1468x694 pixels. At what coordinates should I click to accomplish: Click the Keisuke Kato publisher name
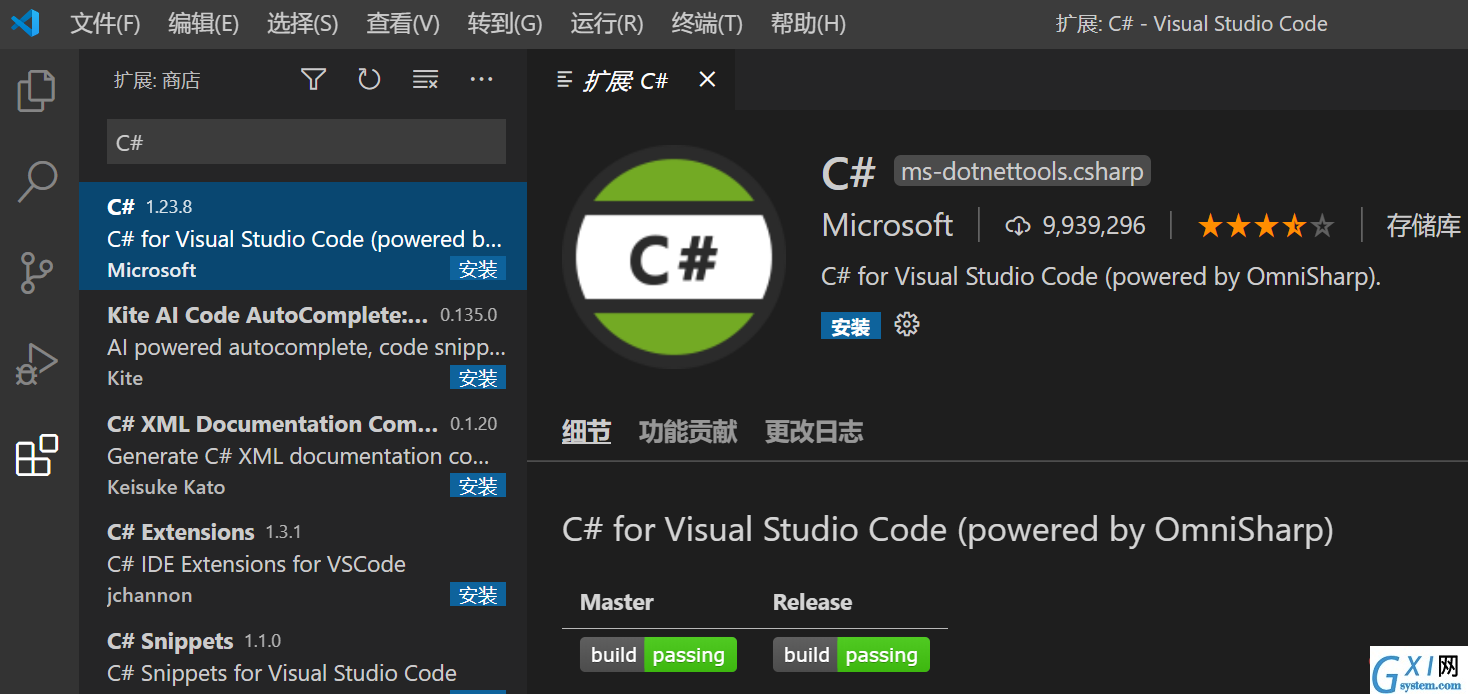pyautogui.click(x=166, y=487)
